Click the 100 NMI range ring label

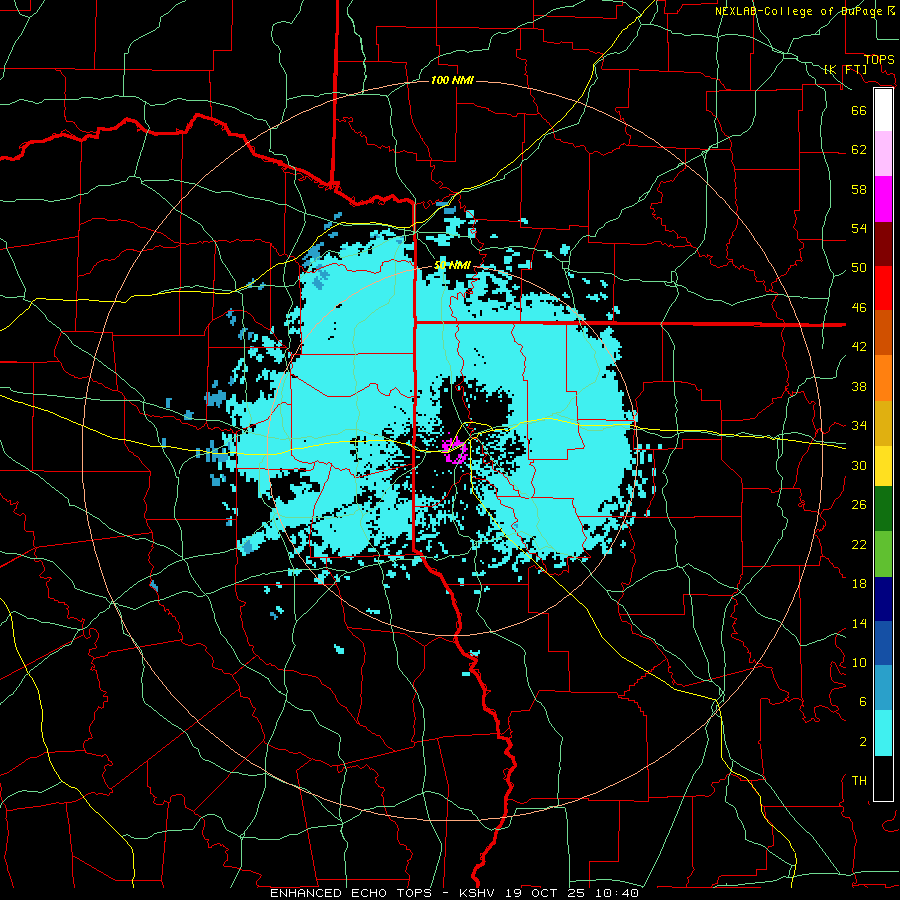click(452, 80)
